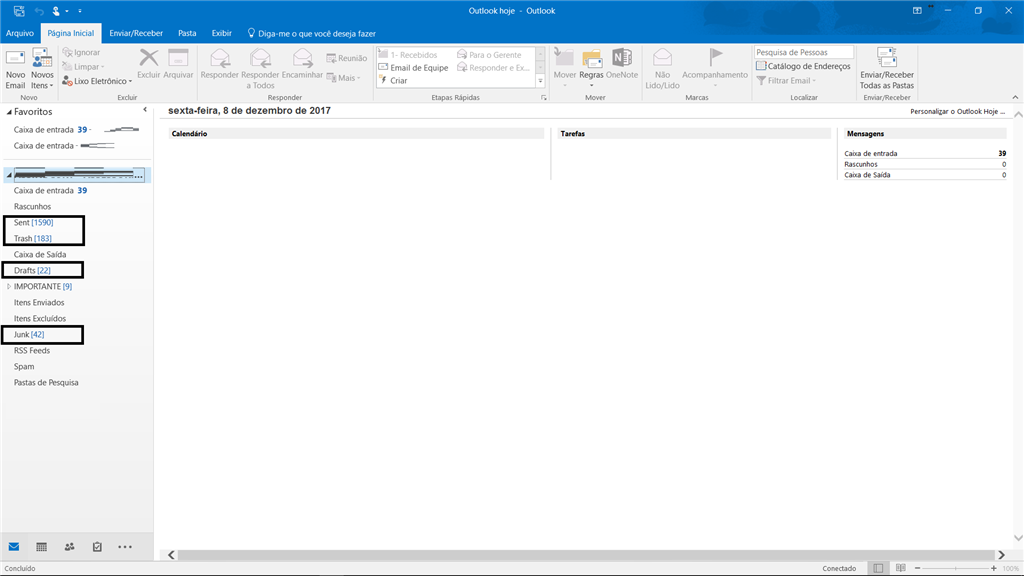
Task: Open the Limpar dropdown
Action: (x=83, y=67)
